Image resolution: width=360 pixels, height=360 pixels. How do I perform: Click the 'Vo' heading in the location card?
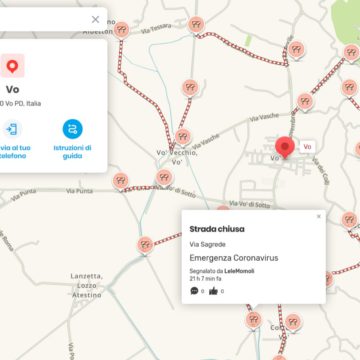[x=12, y=89]
